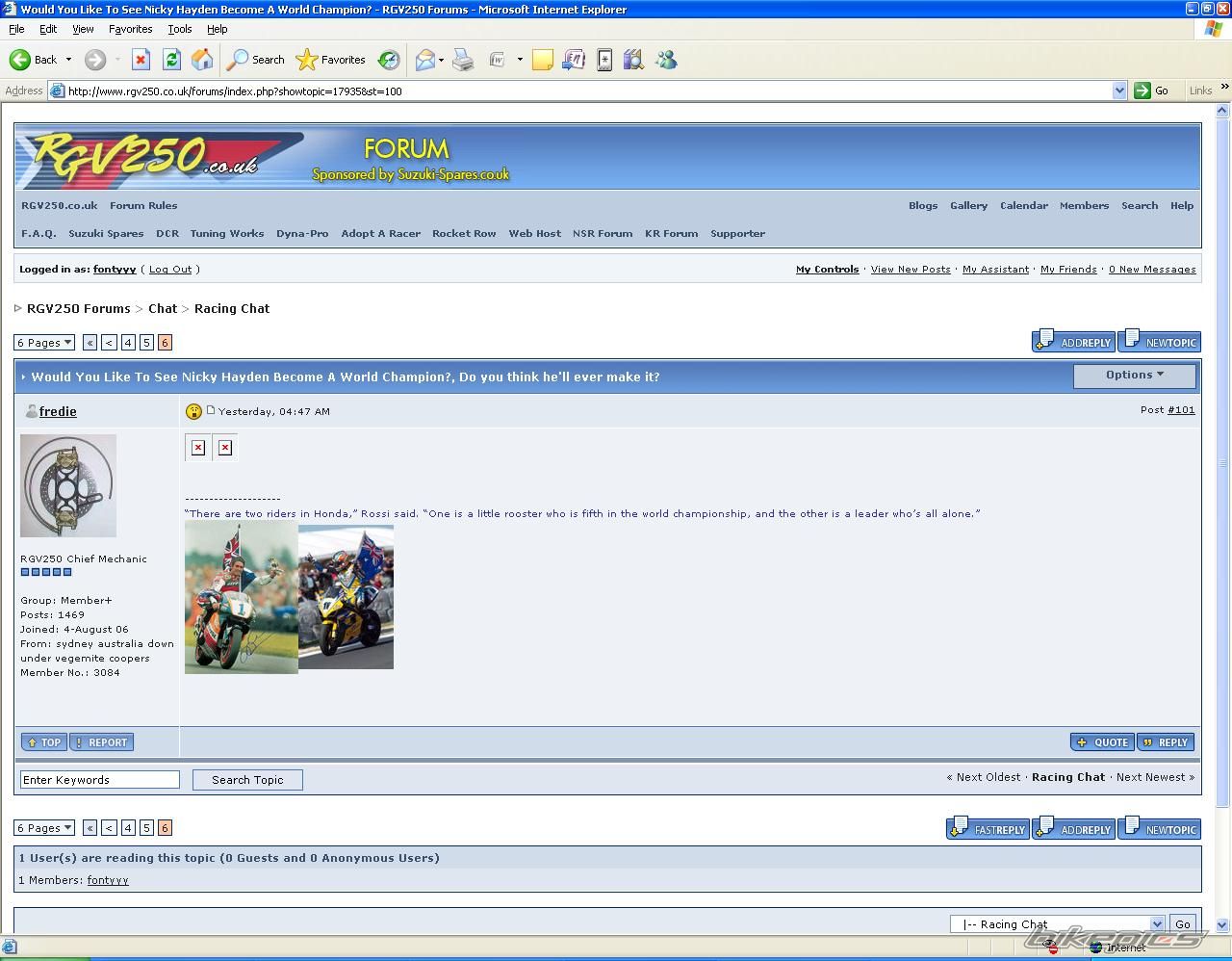
Task: Click fredie's offline status icon
Action: 31,411
